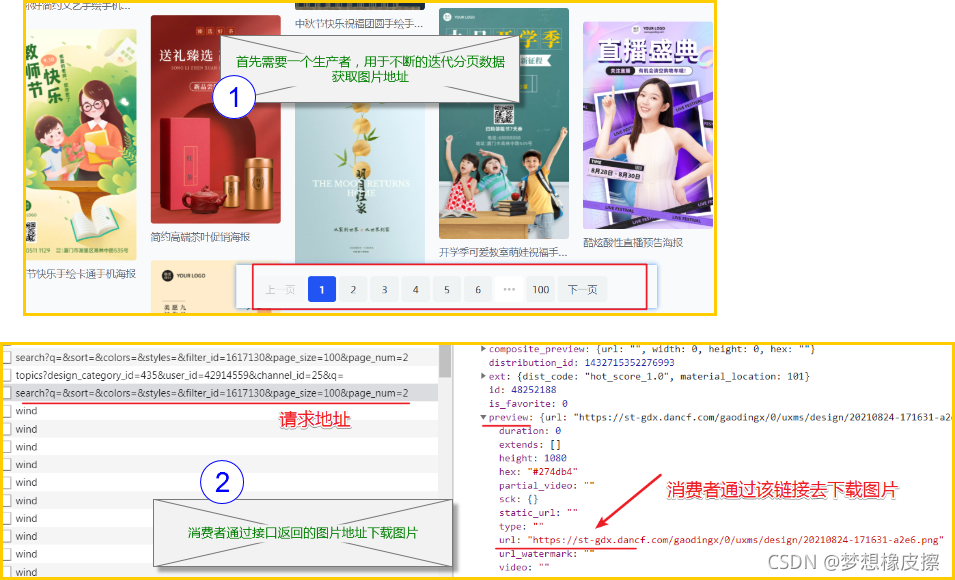Screen dimensions: 955x580
Task: Go to page 2 in pagination
Action: tap(353, 289)
